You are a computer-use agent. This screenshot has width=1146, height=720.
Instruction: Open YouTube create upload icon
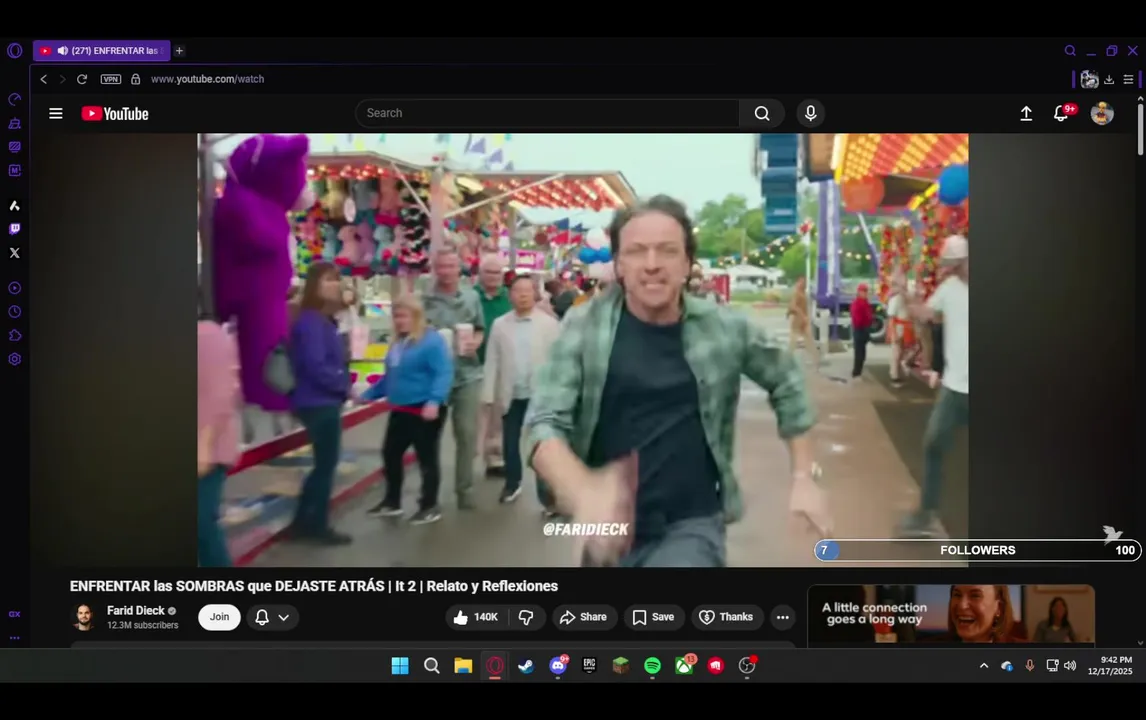click(1026, 113)
